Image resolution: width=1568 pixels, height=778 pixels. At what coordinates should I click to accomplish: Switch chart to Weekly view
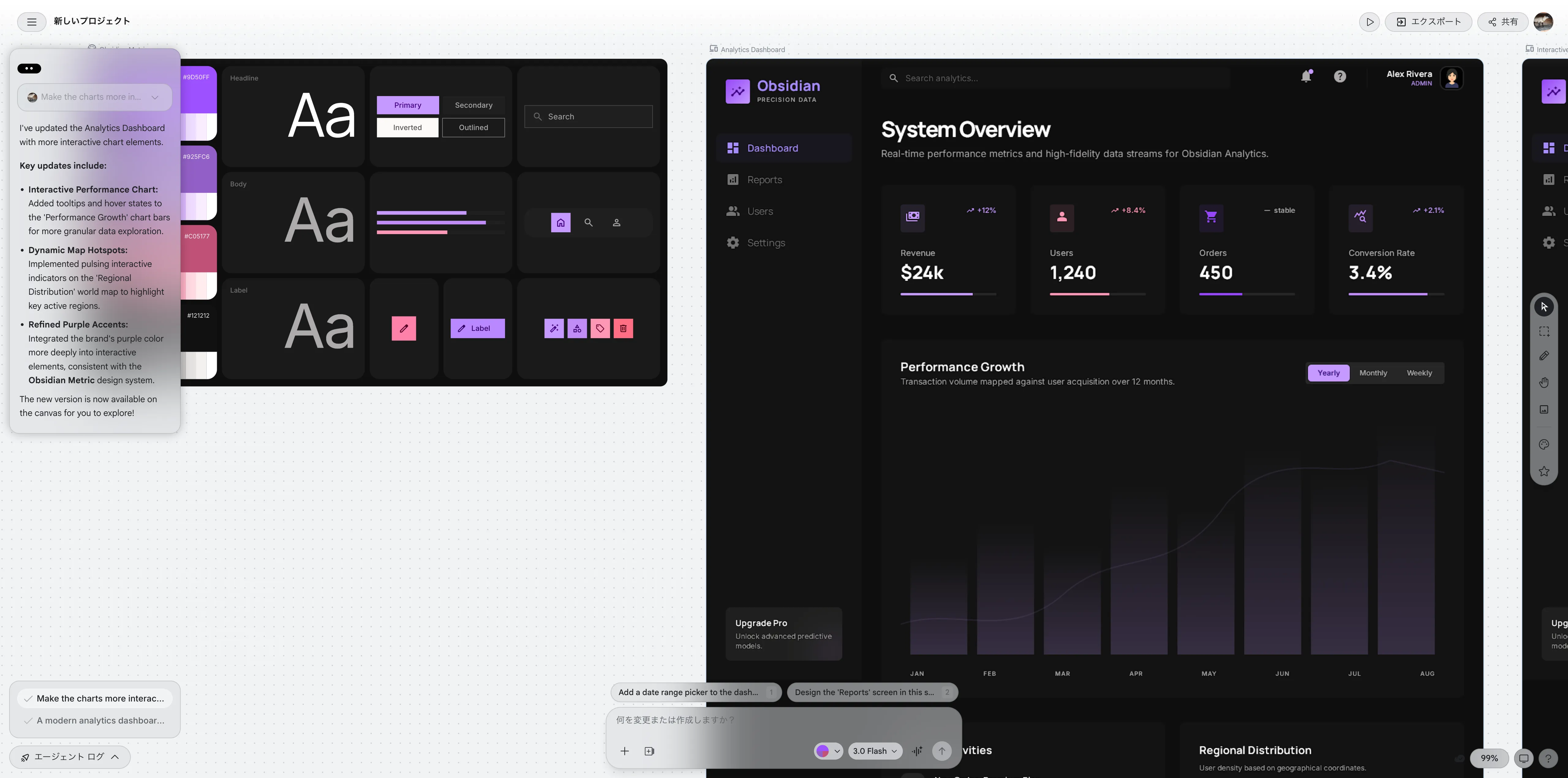(1419, 373)
